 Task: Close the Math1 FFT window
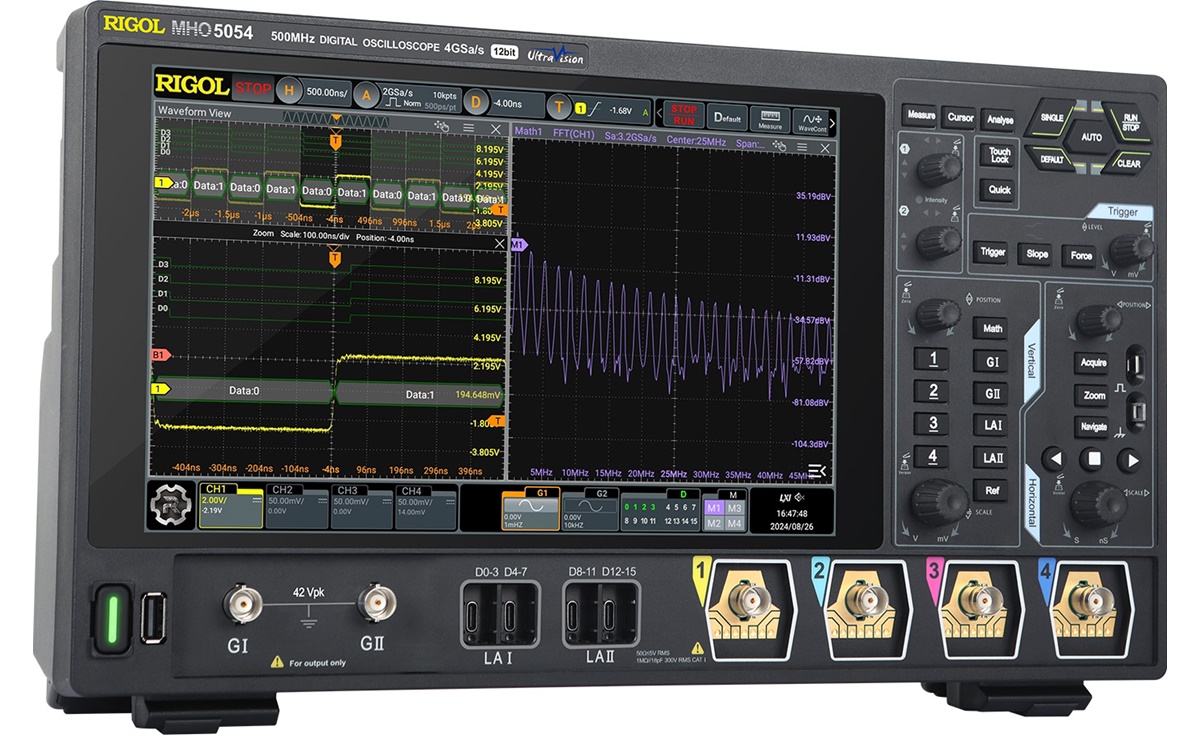(x=825, y=148)
